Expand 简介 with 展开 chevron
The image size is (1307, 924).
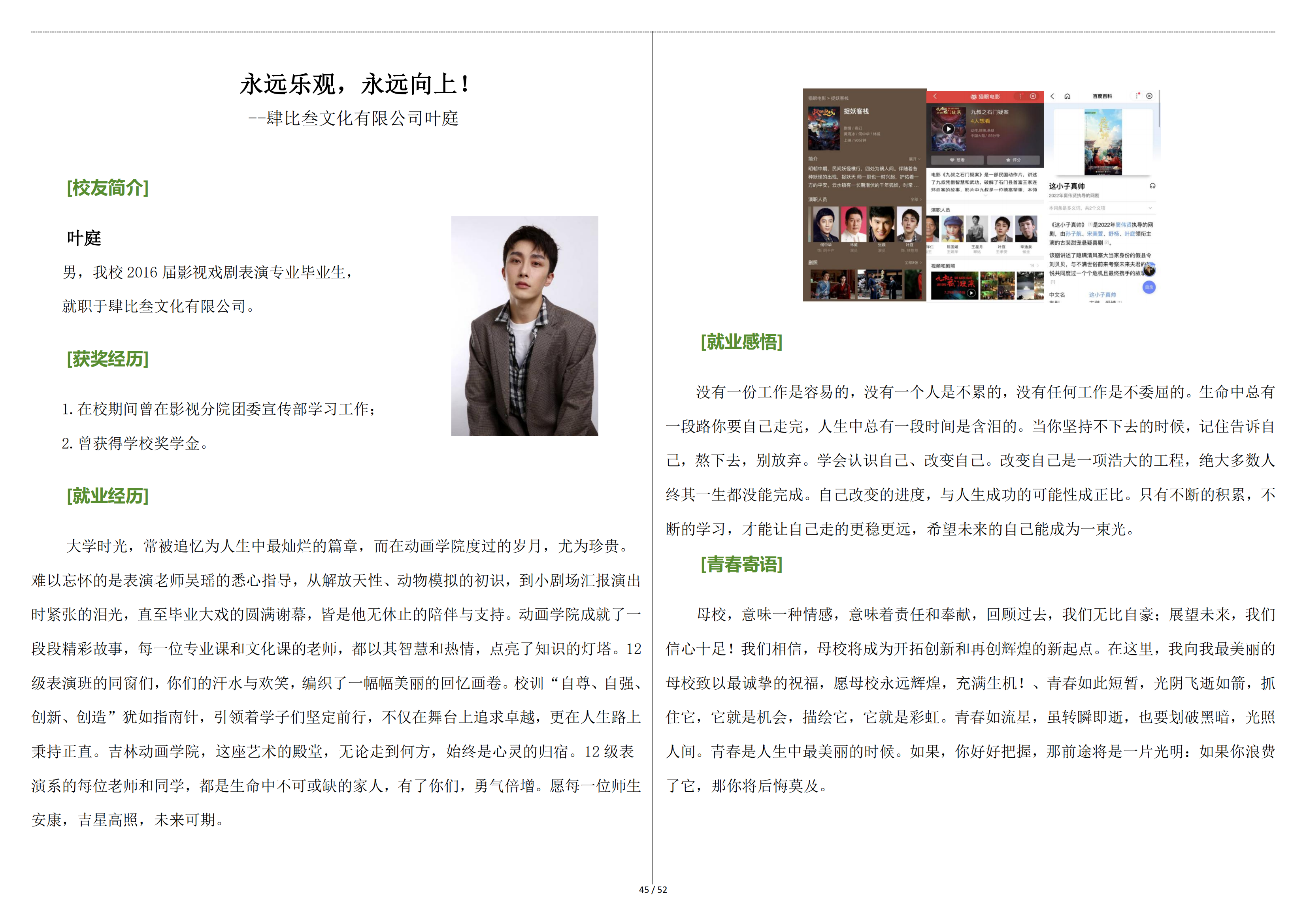coord(914,159)
